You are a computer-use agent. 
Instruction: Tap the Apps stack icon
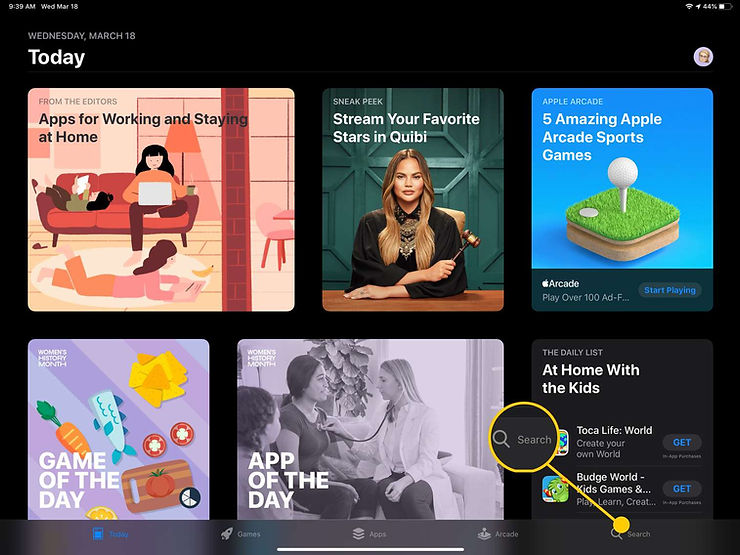tap(359, 534)
